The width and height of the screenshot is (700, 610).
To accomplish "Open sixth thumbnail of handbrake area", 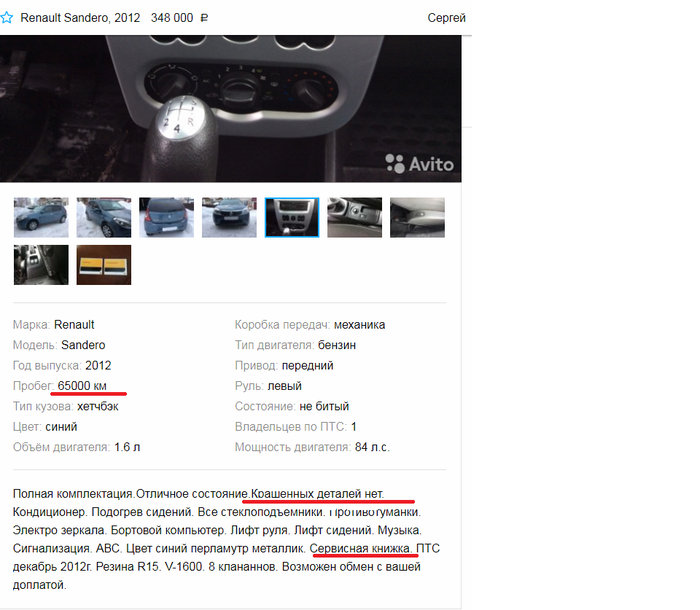I will [x=355, y=217].
